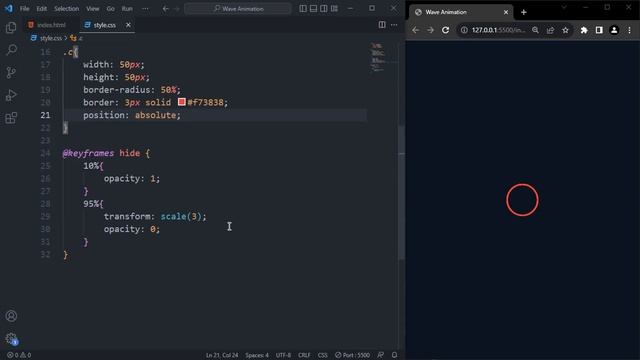Open the Run and Debug view

point(11,96)
